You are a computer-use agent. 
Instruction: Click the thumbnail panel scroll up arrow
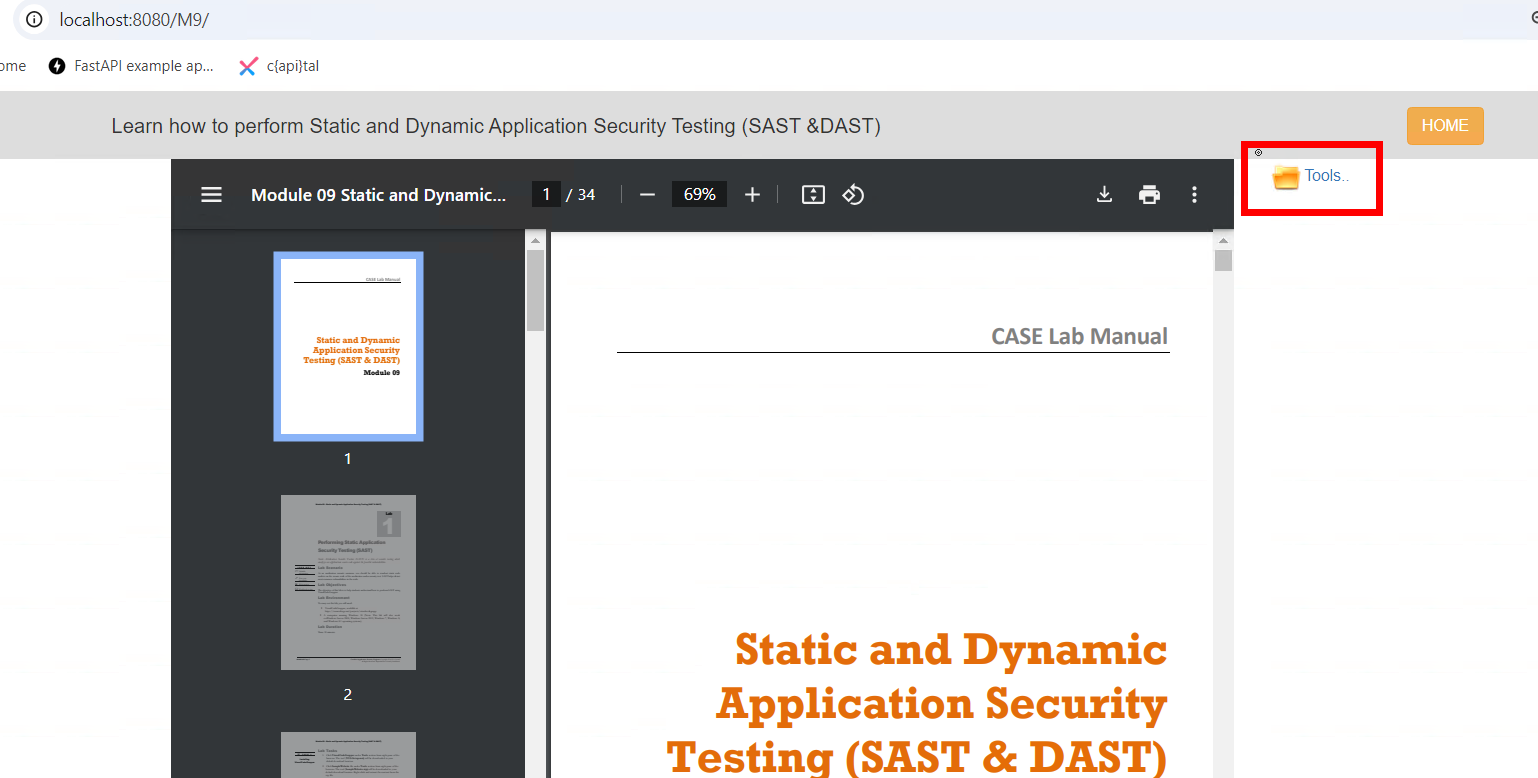[x=535, y=241]
